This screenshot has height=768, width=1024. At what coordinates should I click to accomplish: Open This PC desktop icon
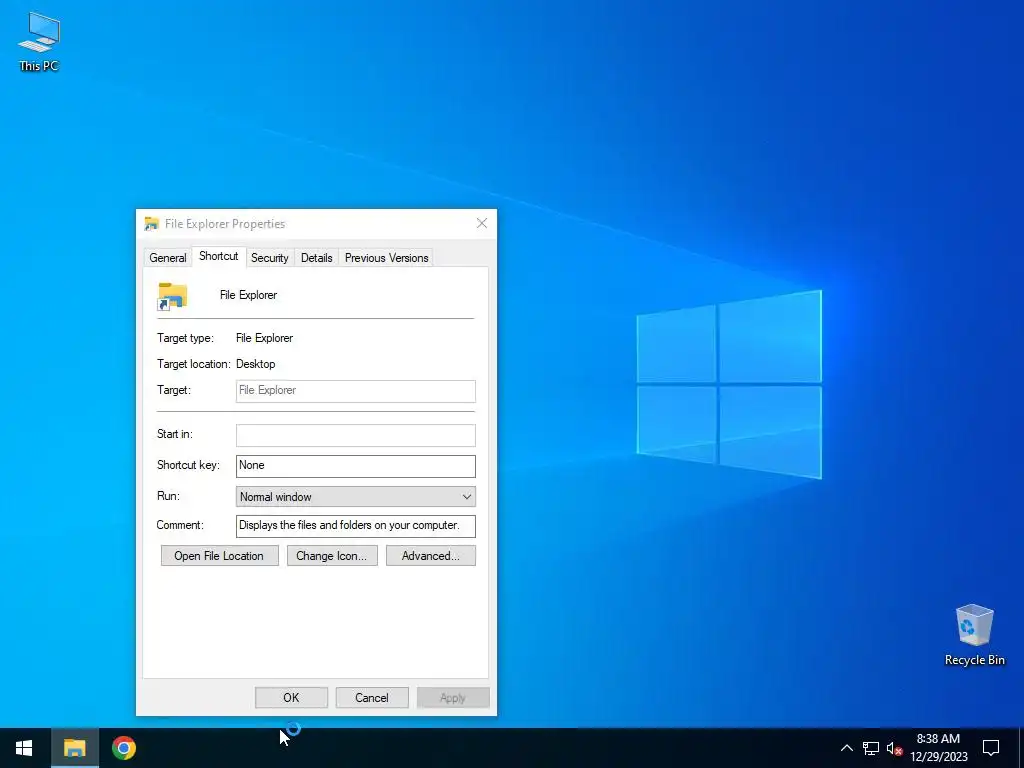(x=39, y=41)
